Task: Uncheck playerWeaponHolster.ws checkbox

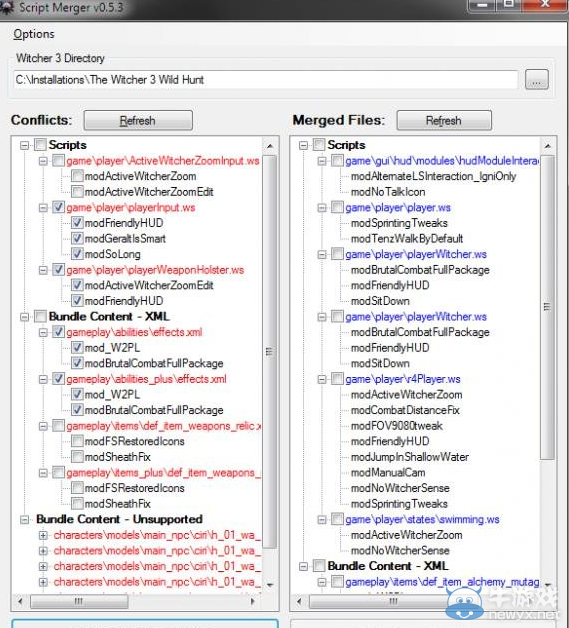Action: [x=58, y=270]
